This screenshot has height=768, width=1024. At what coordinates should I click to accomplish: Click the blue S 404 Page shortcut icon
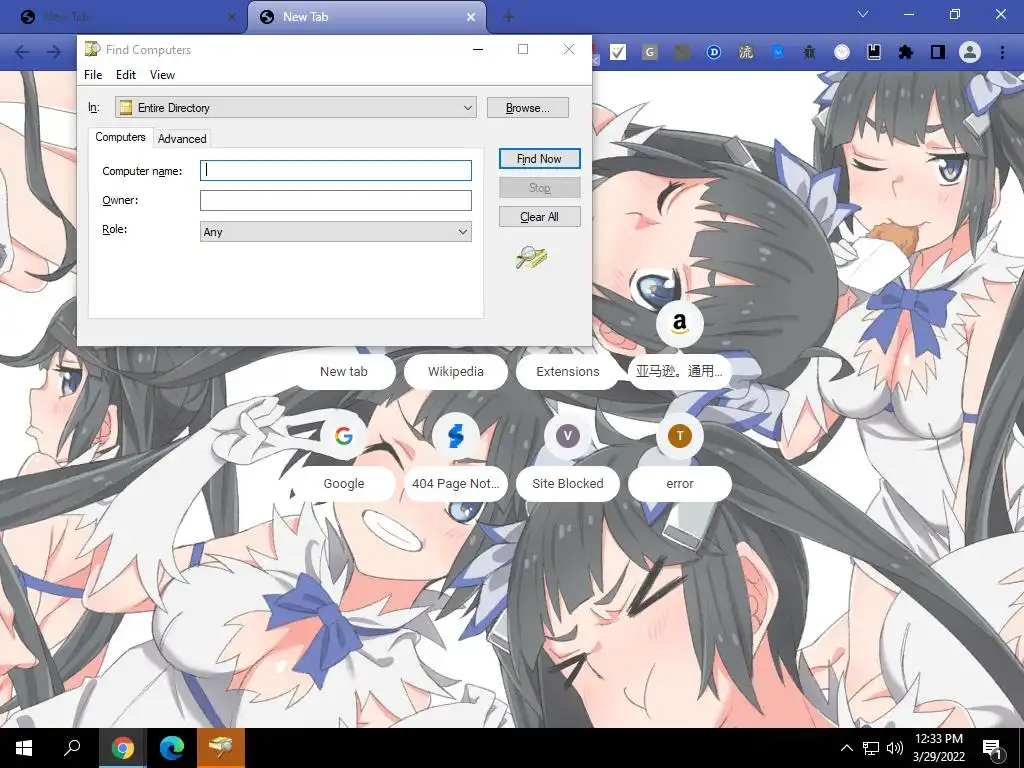456,436
